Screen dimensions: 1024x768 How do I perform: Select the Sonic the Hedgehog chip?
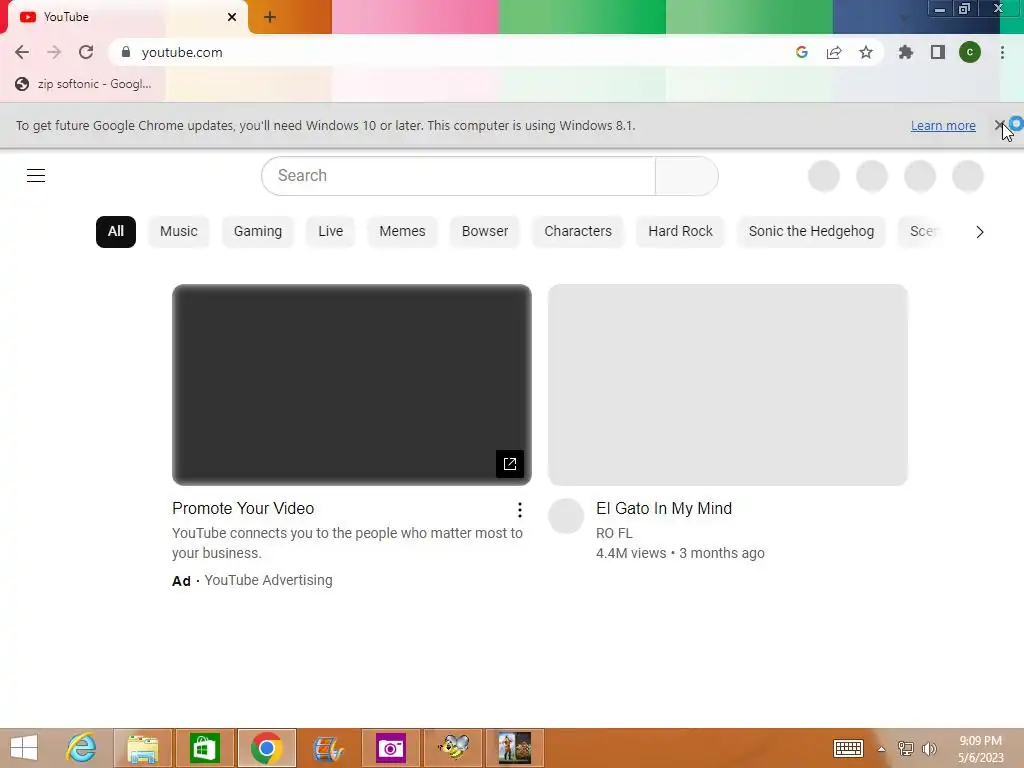tap(811, 232)
